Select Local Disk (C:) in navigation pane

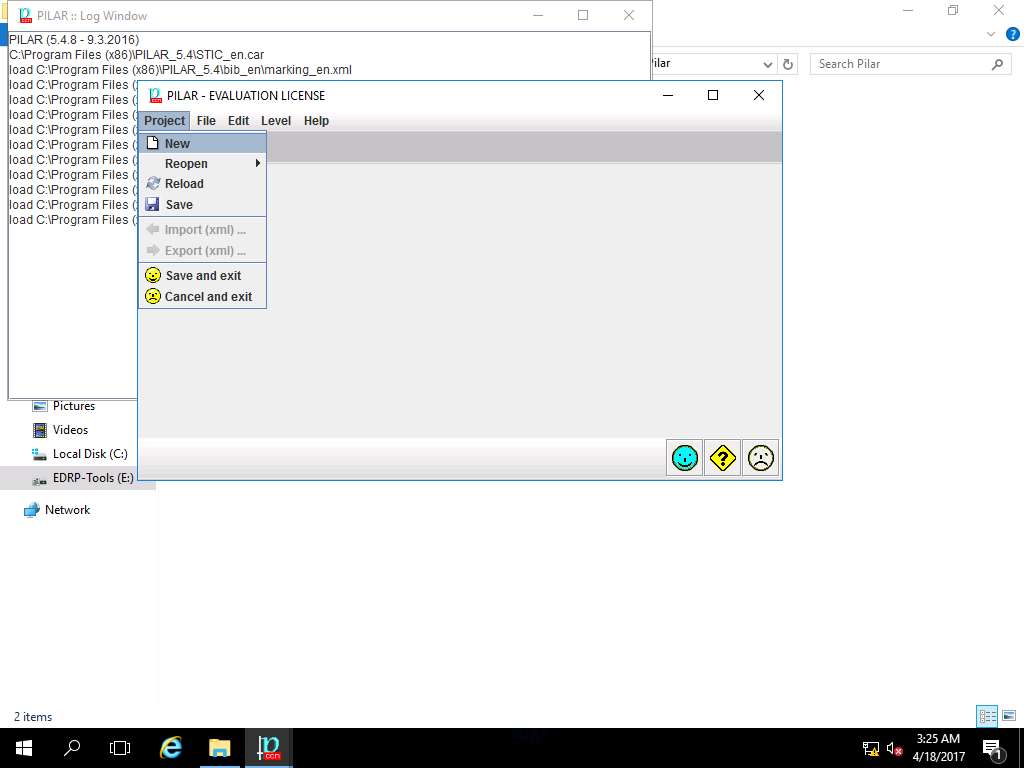click(90, 454)
